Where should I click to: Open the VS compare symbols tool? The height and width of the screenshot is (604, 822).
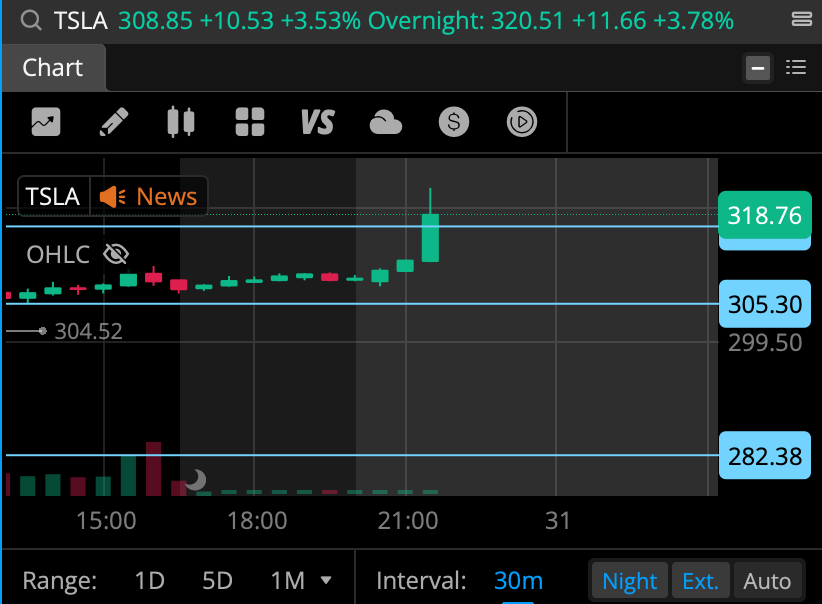318,122
